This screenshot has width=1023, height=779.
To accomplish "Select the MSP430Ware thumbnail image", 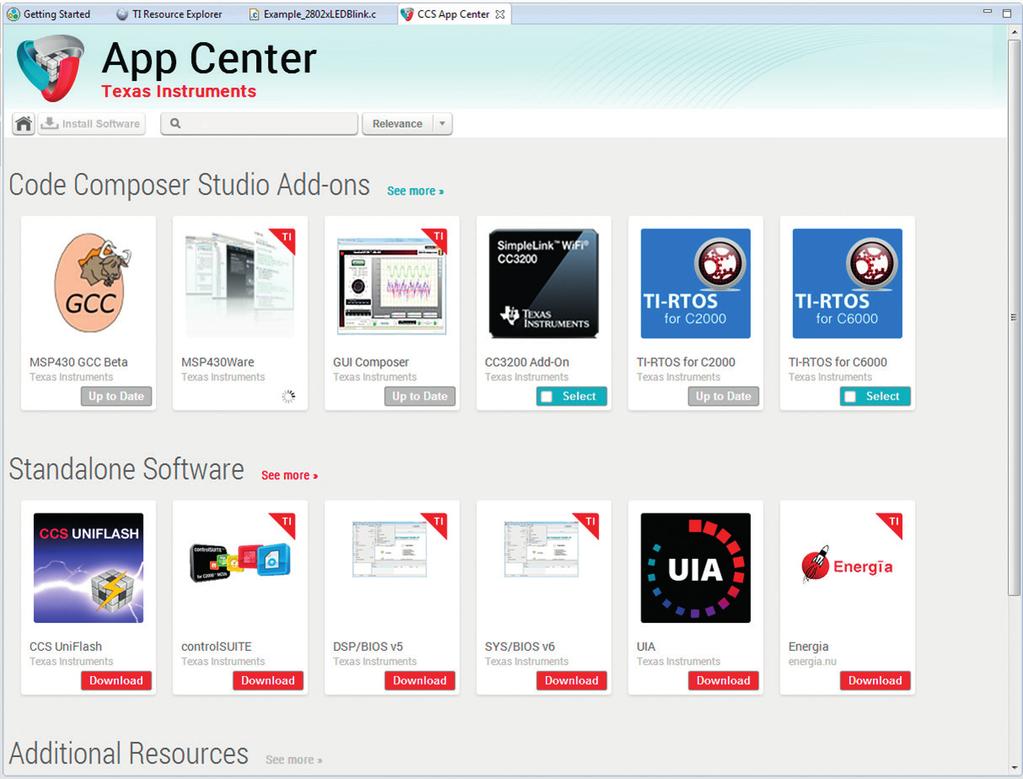I will 240,283.
